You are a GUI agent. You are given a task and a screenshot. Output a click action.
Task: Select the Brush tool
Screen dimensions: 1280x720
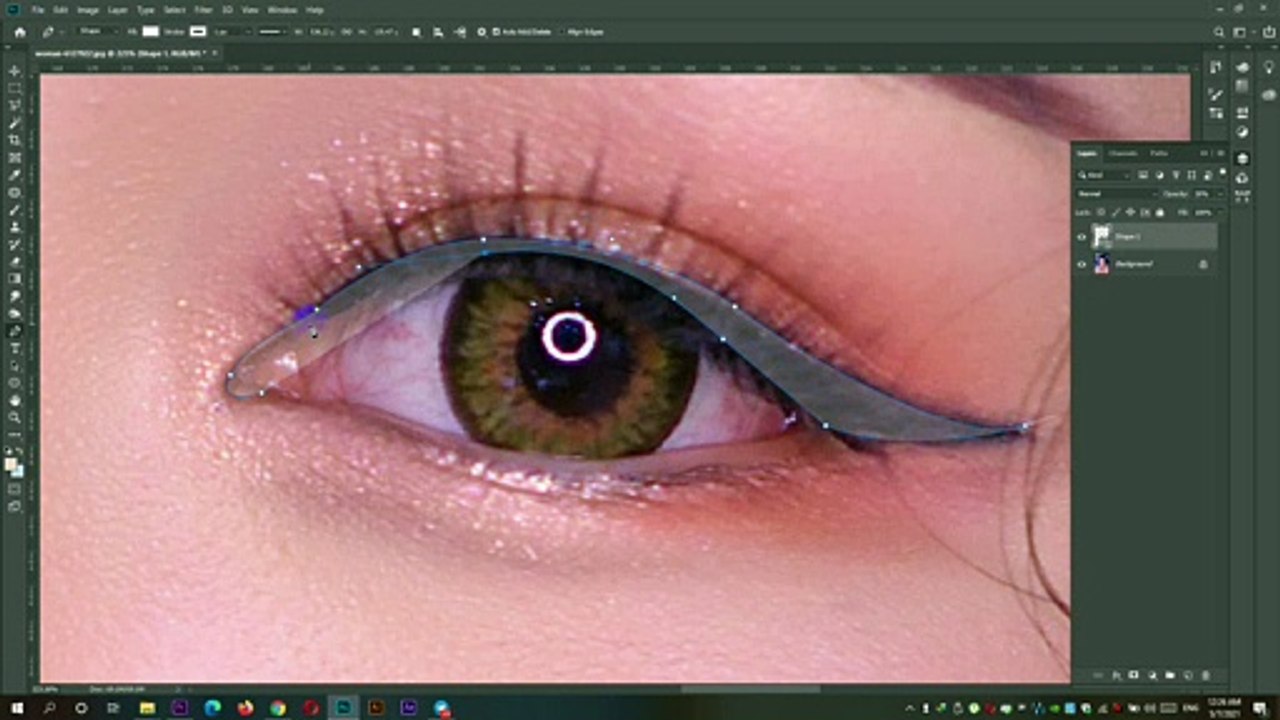coord(14,210)
